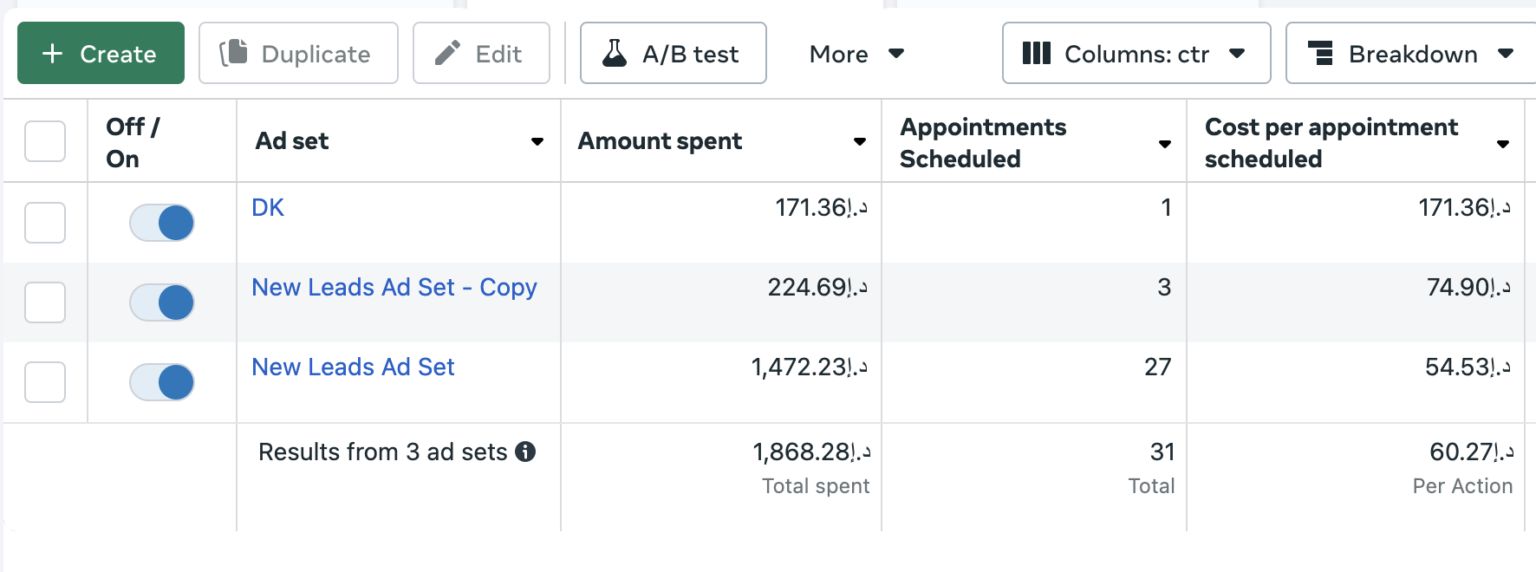Expand the Amount spent column arrow

click(x=859, y=142)
